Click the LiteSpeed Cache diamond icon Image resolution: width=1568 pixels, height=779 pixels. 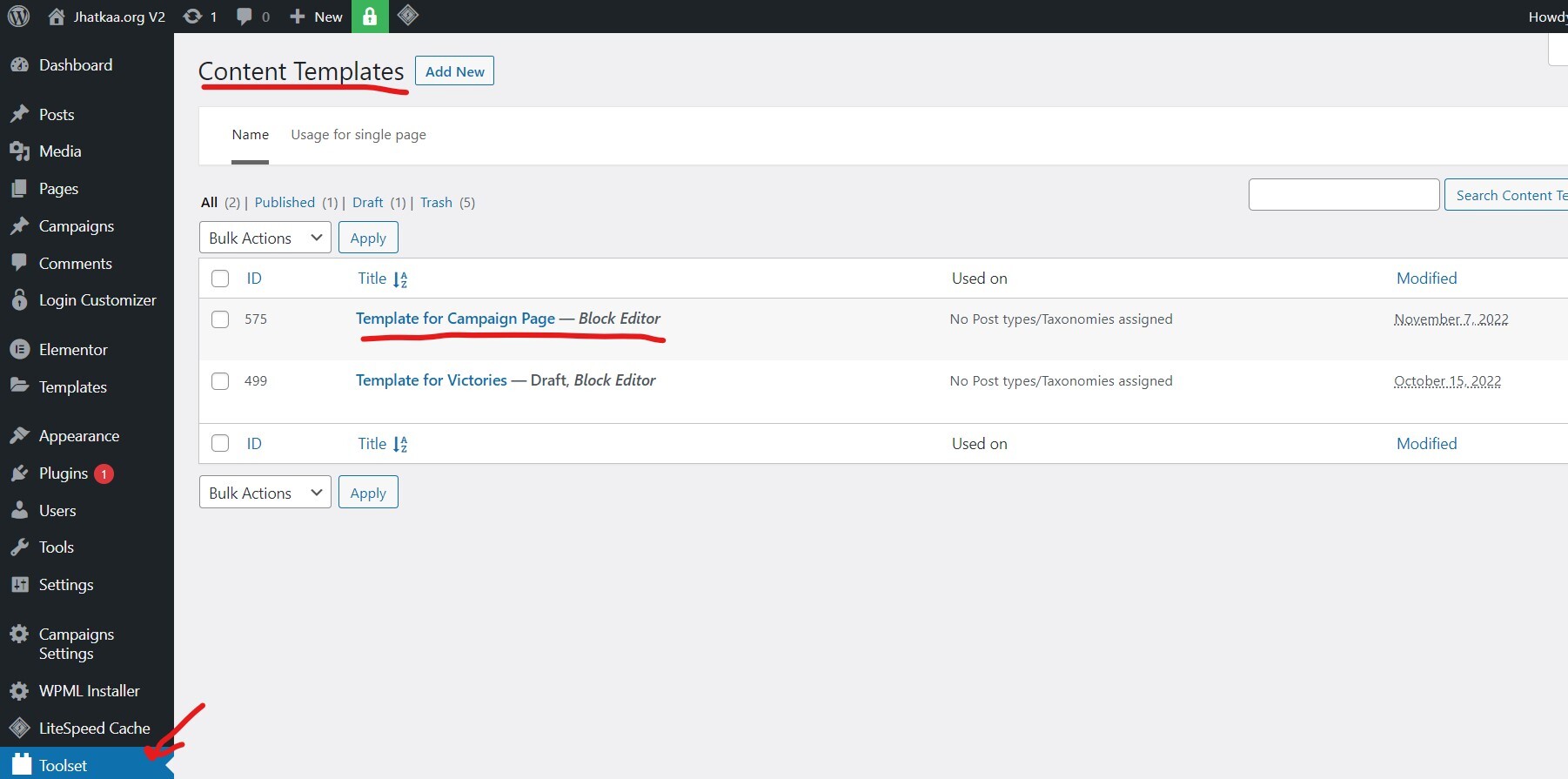point(19,729)
